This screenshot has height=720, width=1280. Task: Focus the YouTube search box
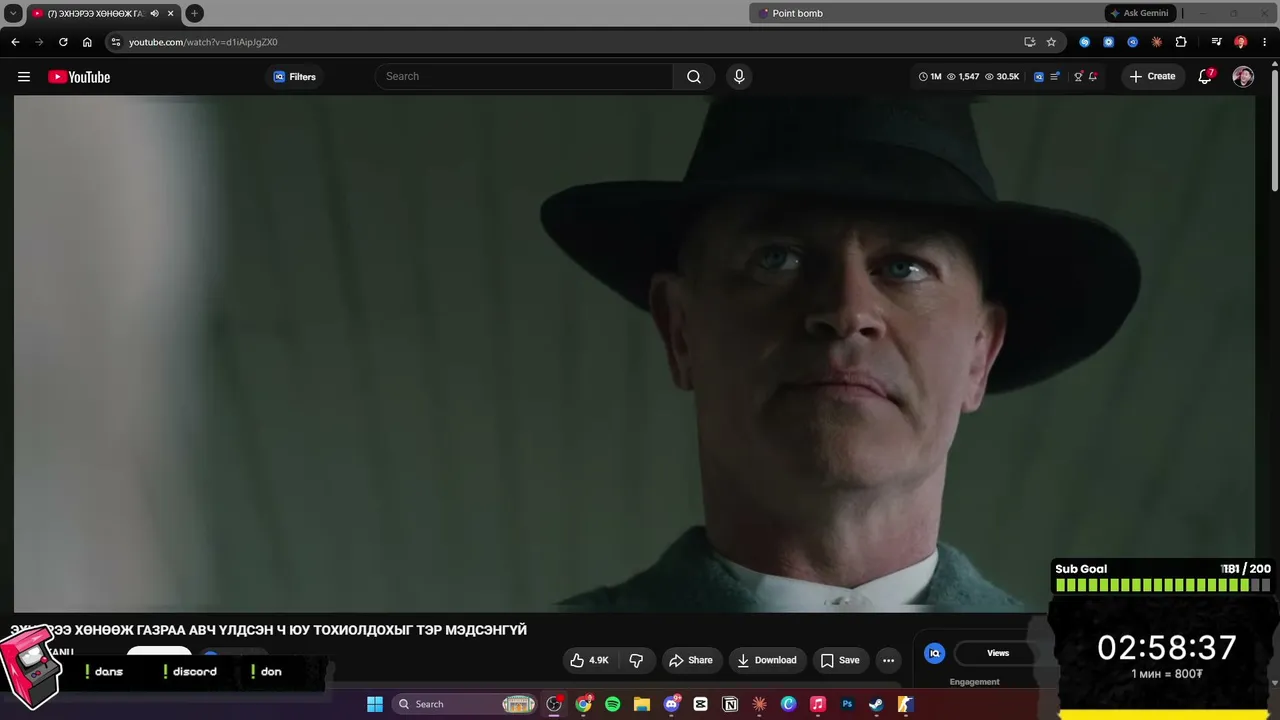[x=524, y=77]
